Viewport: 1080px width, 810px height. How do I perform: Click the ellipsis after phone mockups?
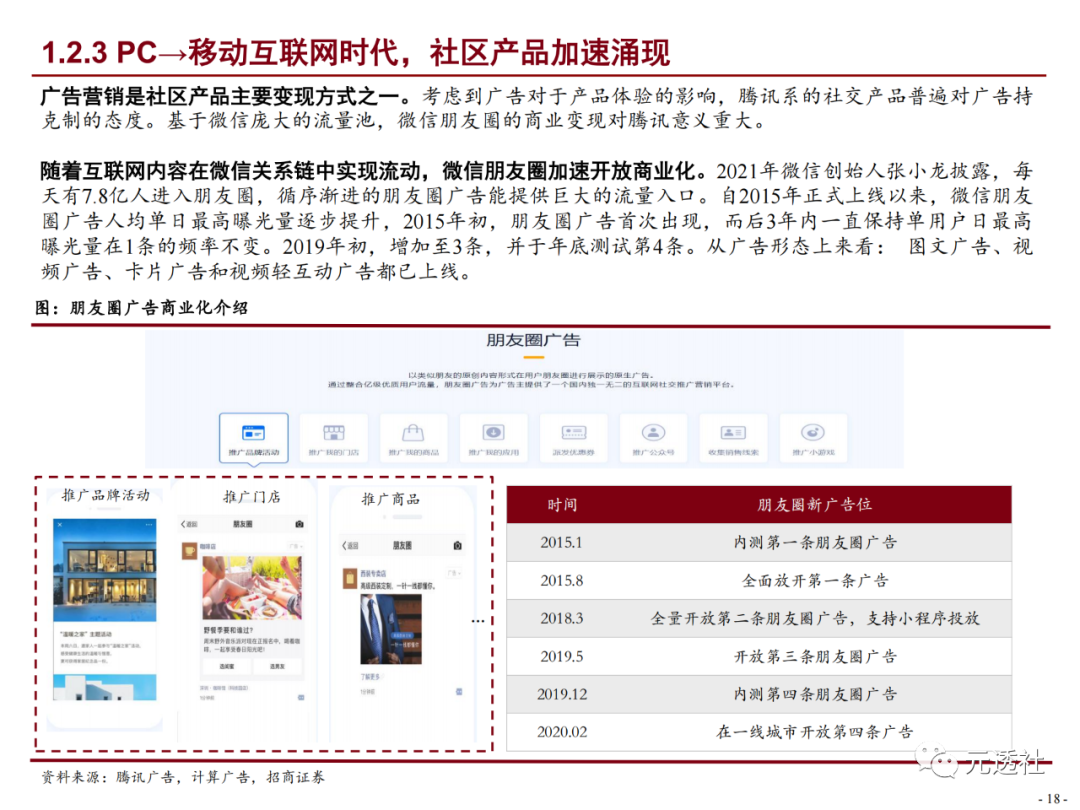click(x=478, y=621)
